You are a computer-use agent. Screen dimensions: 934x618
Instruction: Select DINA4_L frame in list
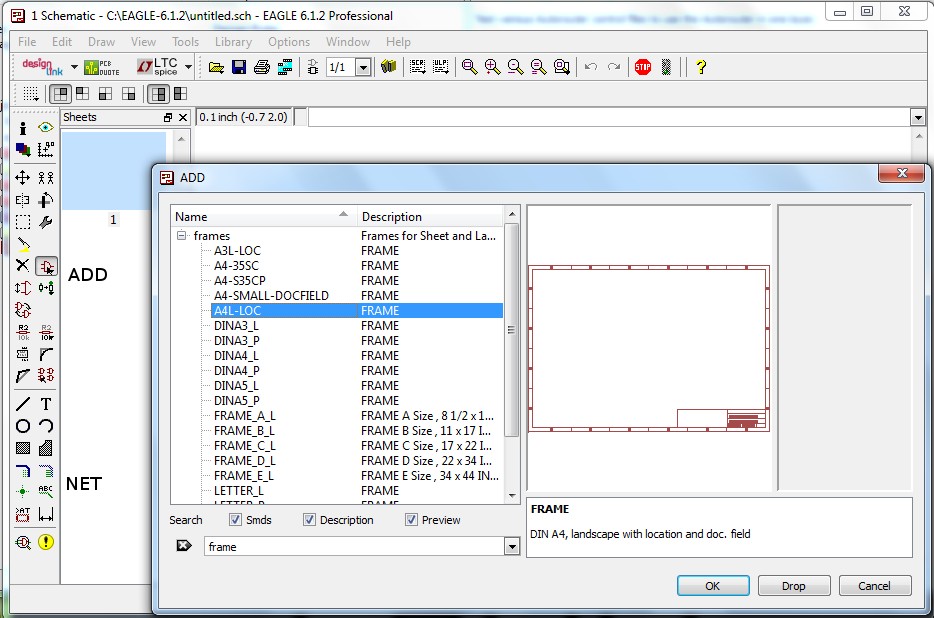pyautogui.click(x=236, y=355)
